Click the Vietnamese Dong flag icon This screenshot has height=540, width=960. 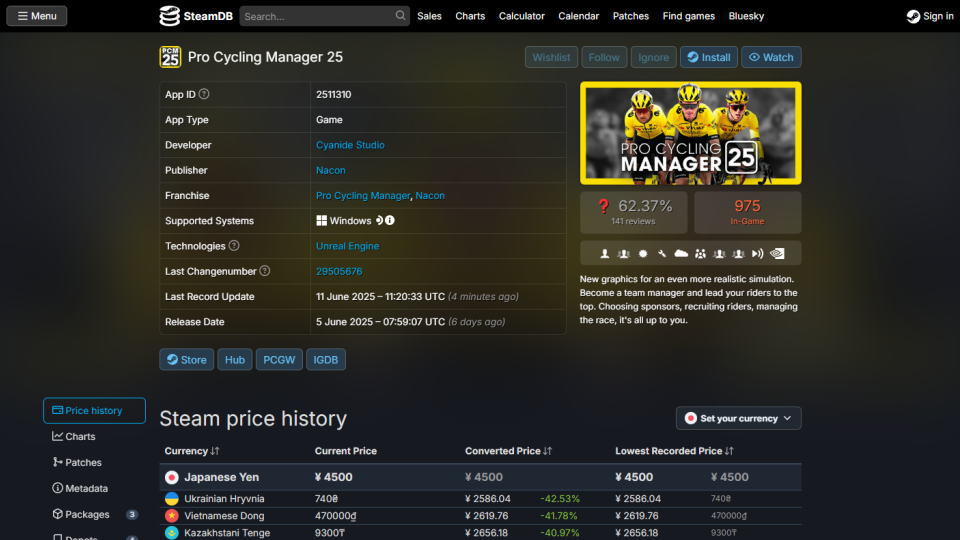(x=171, y=516)
